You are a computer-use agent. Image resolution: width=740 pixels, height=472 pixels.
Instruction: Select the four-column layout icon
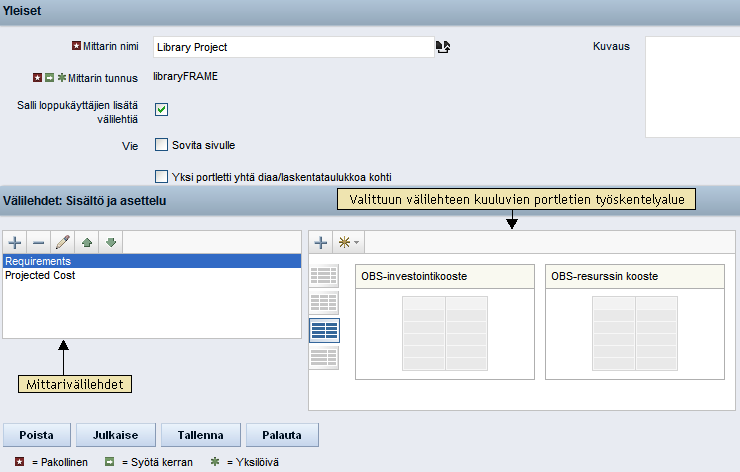(324, 276)
